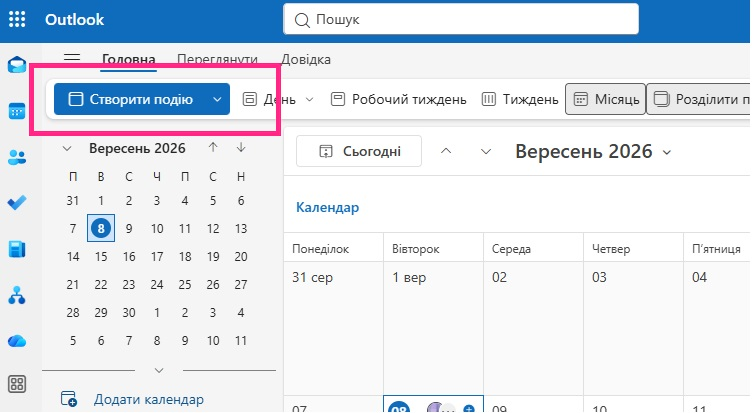Click the Outlook brand title
752x413 pixels.
pyautogui.click(x=74, y=19)
